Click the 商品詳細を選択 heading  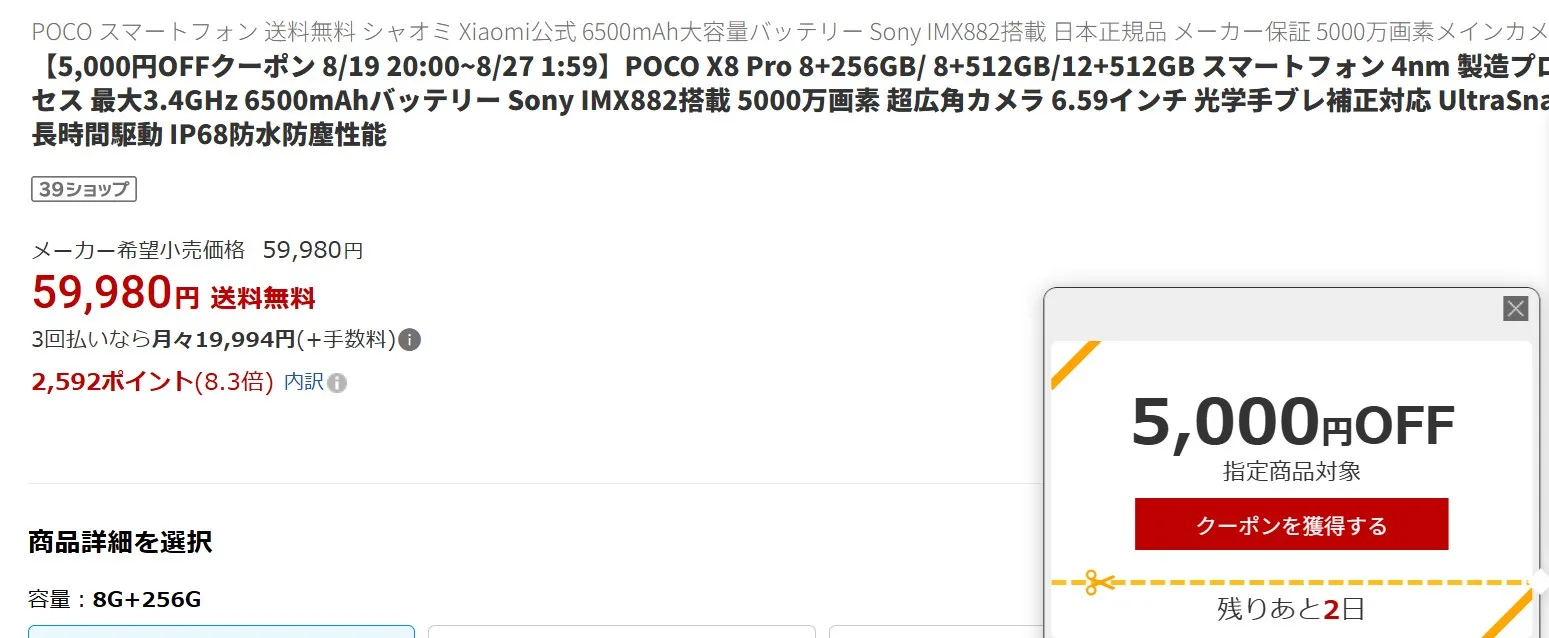[x=120, y=542]
